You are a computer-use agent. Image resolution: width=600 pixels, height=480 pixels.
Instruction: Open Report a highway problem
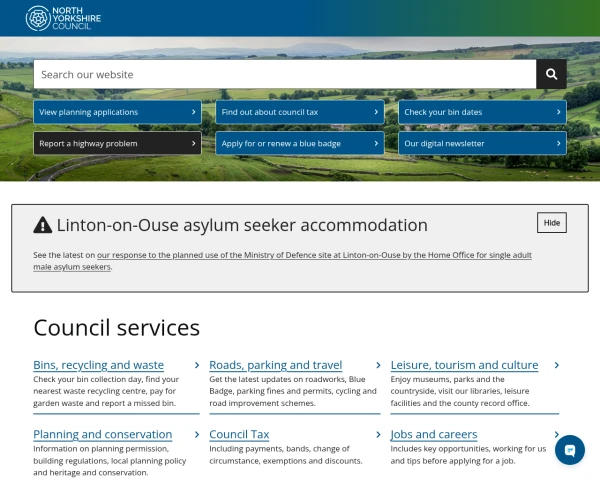pyautogui.click(x=117, y=144)
